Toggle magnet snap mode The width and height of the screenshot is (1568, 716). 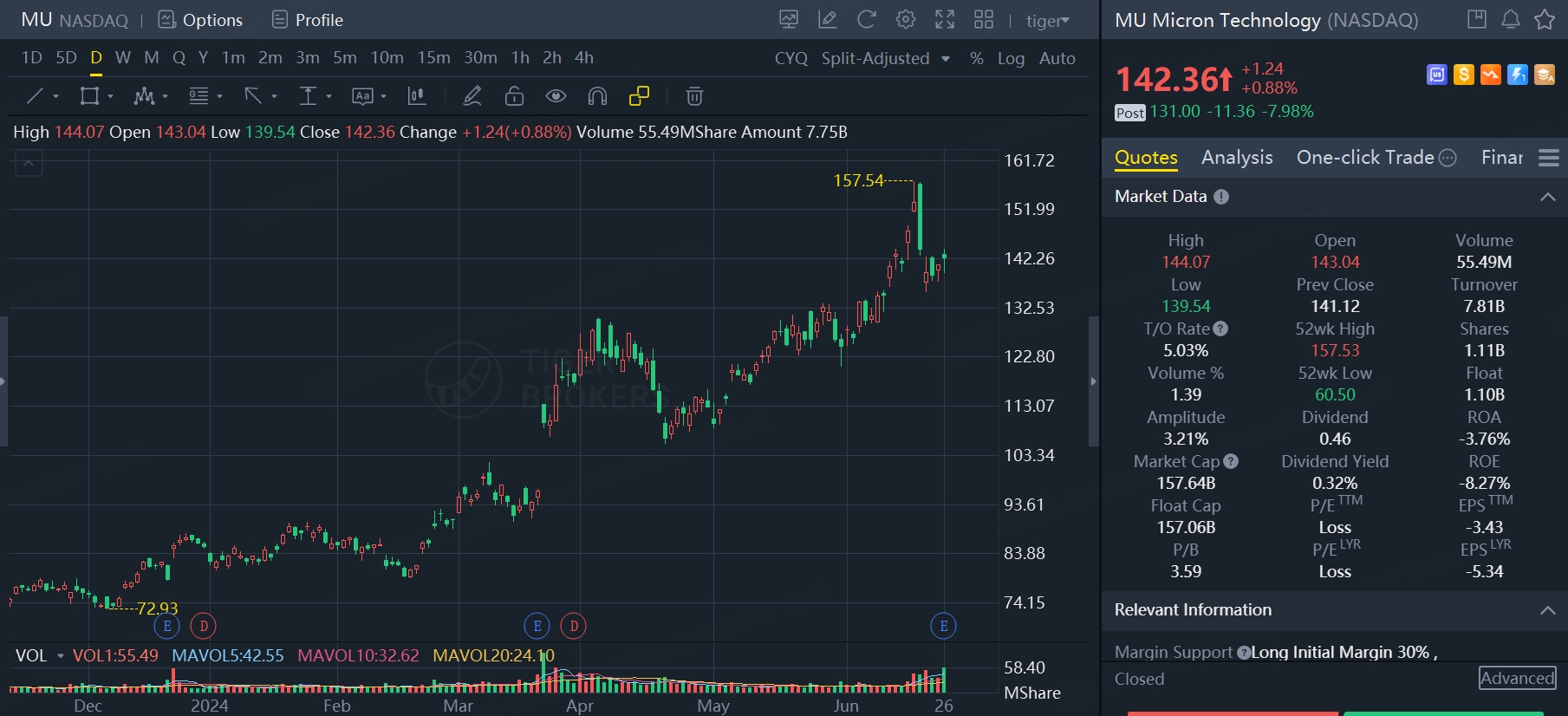(x=597, y=96)
